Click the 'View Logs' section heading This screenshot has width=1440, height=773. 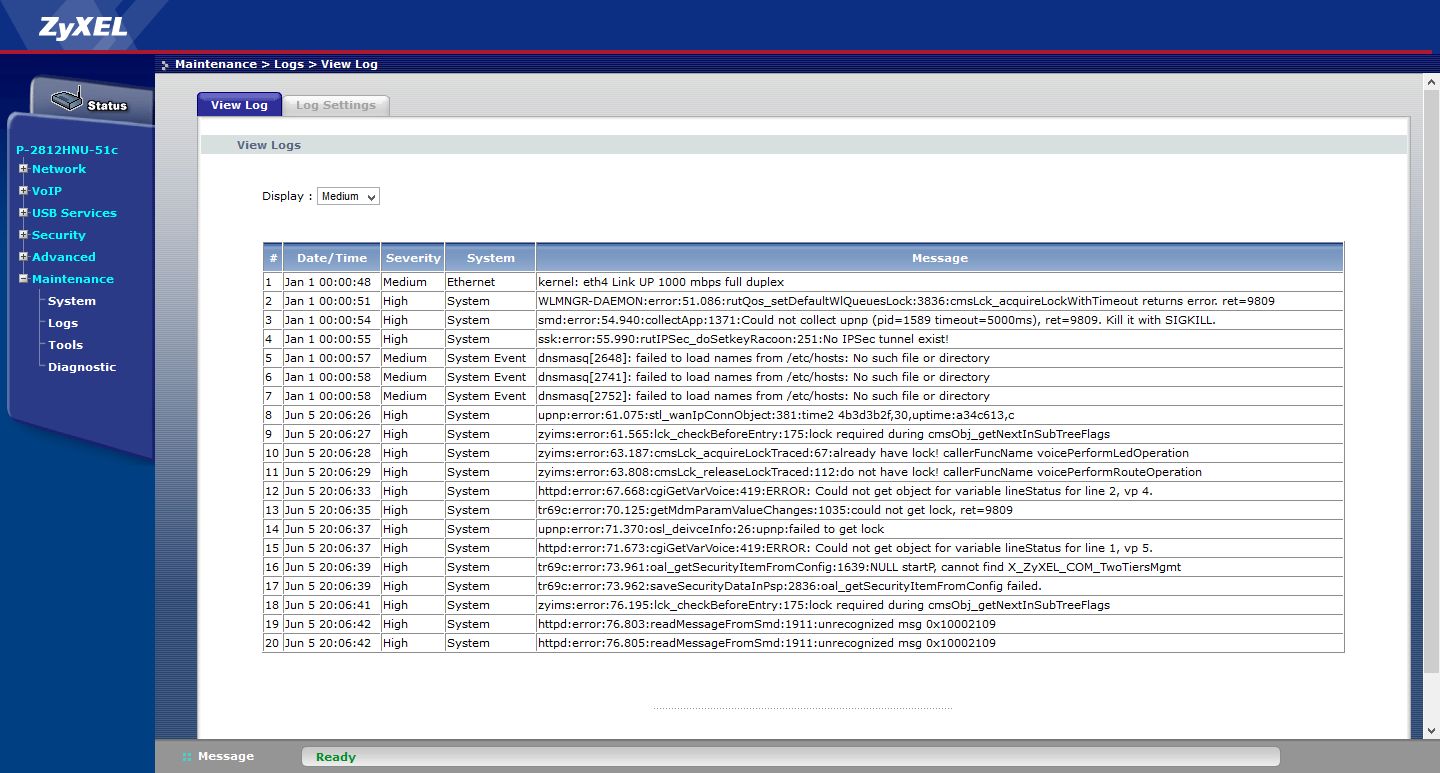269,145
